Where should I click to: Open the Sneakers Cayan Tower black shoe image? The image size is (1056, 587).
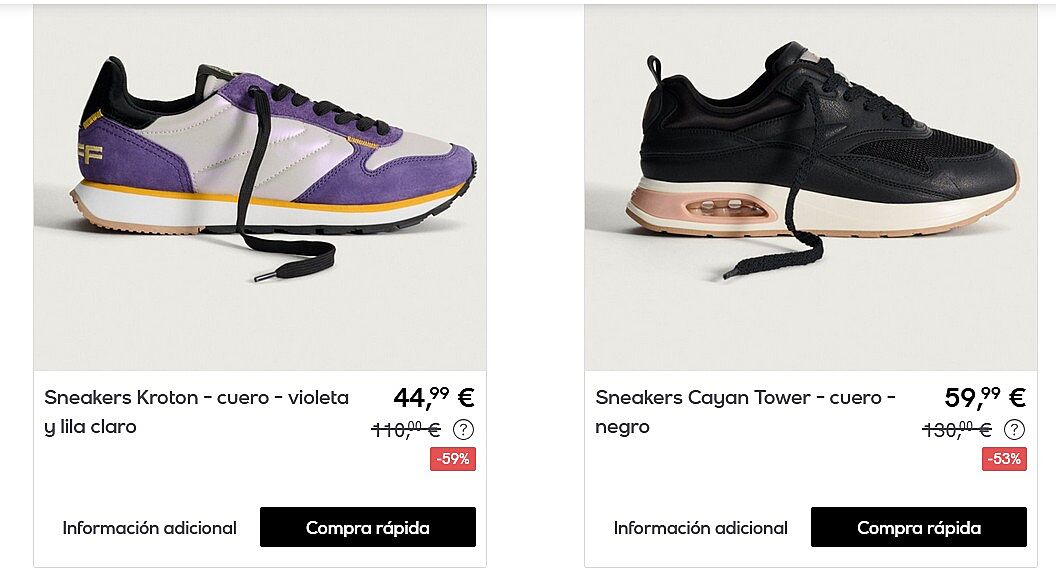811,187
